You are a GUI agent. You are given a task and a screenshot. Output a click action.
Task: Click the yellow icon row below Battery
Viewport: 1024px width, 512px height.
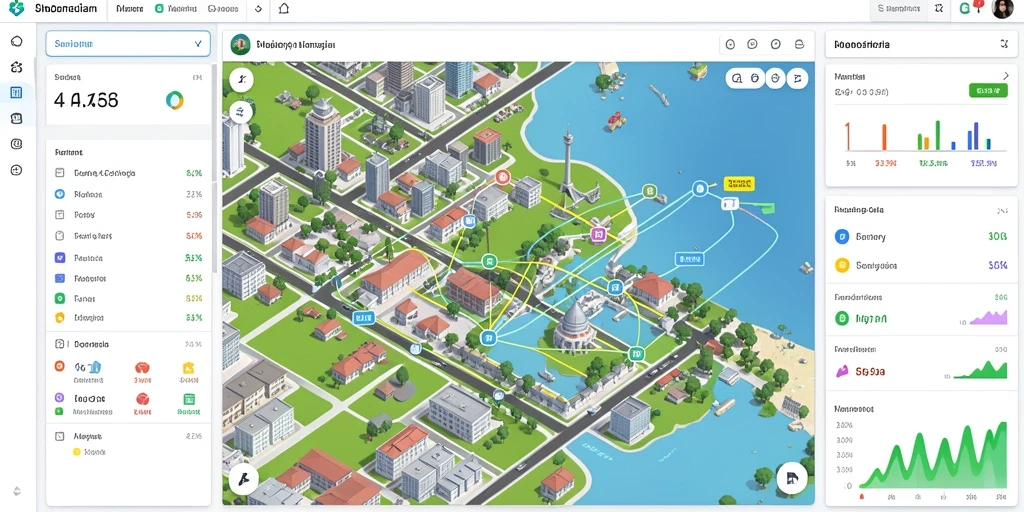921,265
